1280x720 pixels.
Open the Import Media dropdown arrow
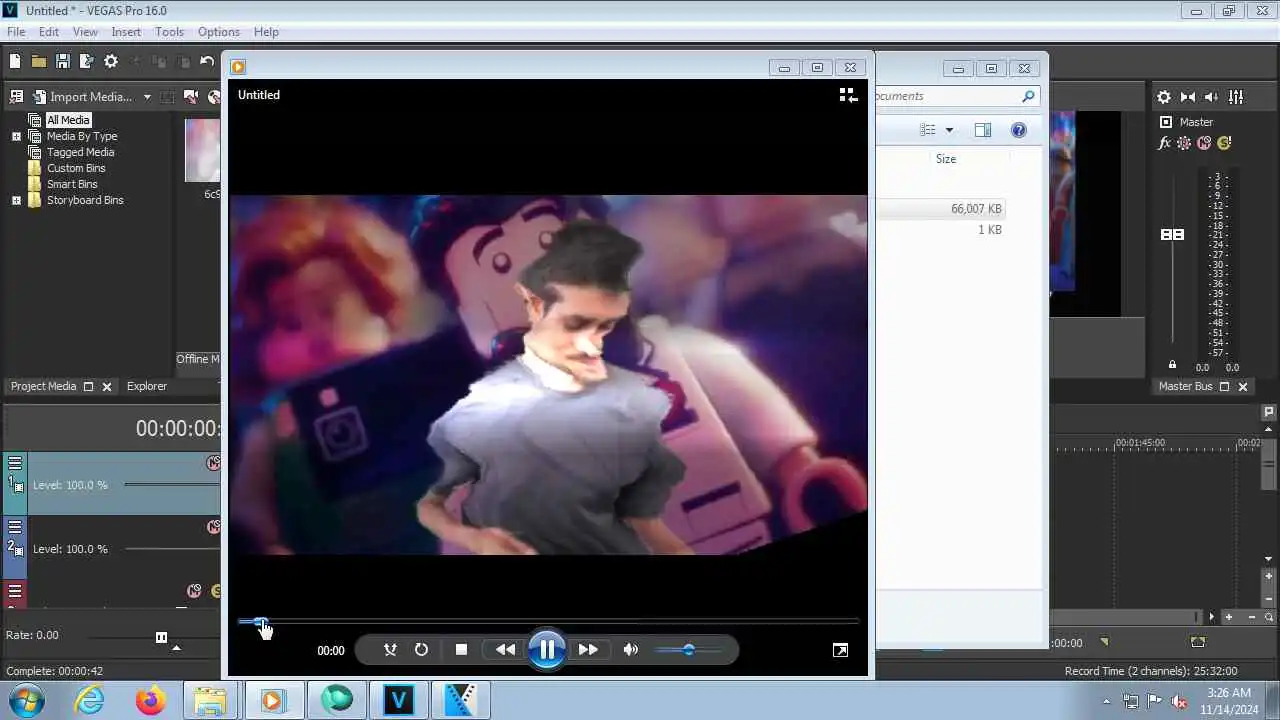coord(147,97)
